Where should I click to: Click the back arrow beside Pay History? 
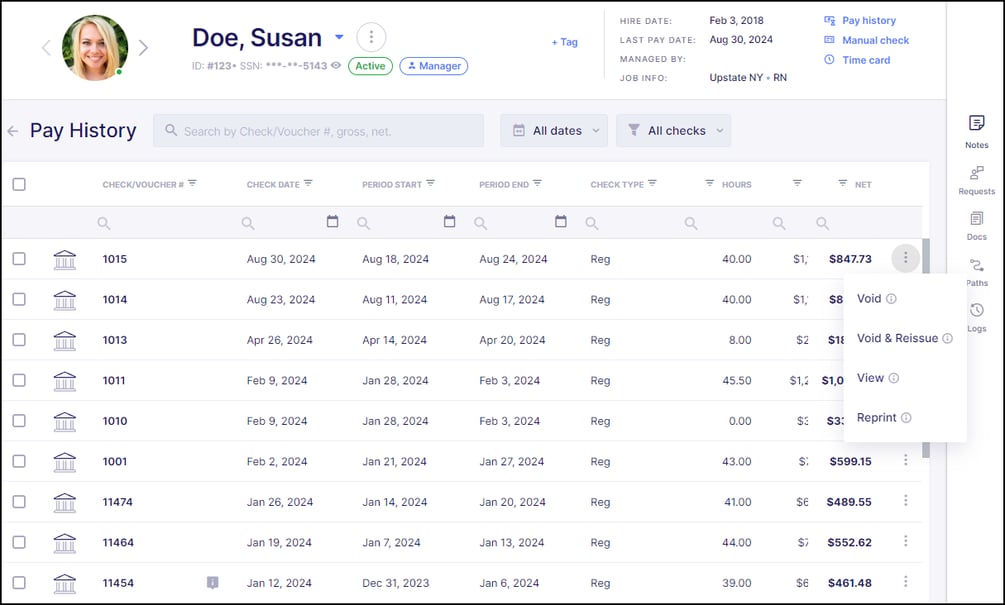click(x=13, y=131)
